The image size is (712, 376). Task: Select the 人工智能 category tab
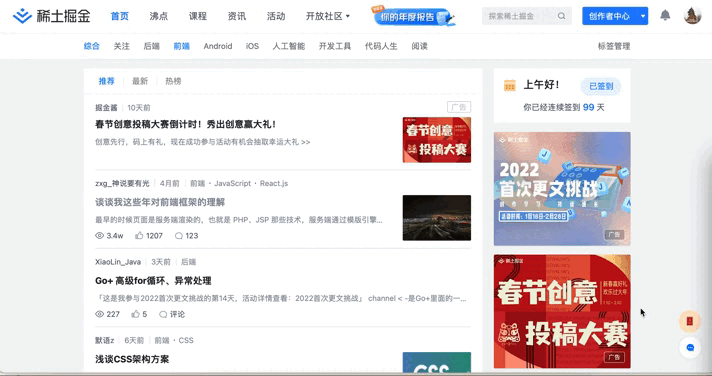pyautogui.click(x=289, y=46)
